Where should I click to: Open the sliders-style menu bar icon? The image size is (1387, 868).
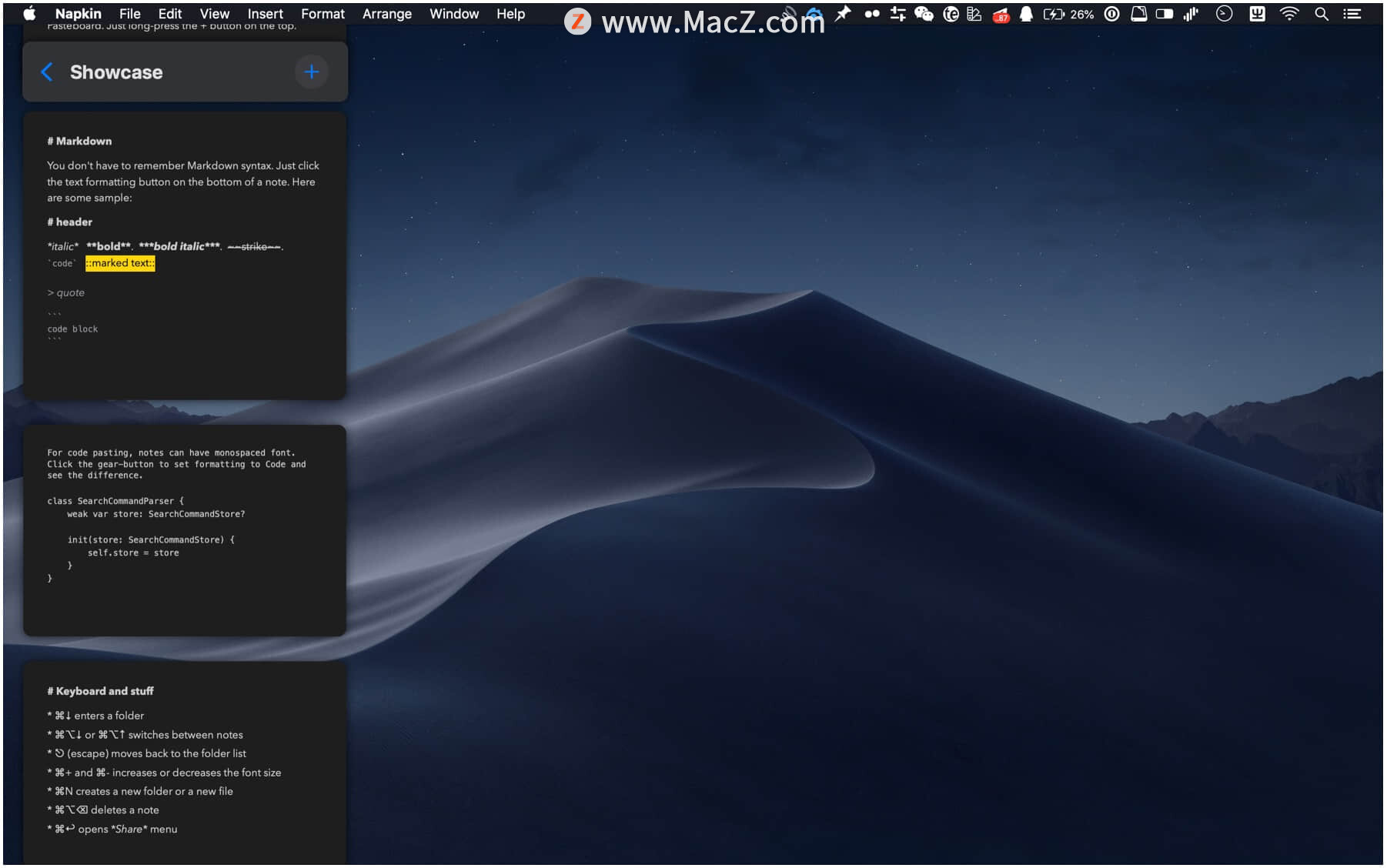point(897,14)
